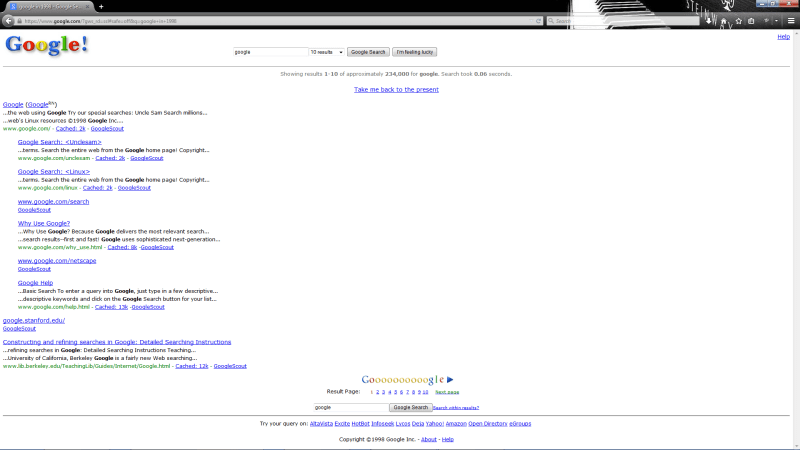Try the query on Excite
The height and width of the screenshot is (450, 800).
point(342,423)
